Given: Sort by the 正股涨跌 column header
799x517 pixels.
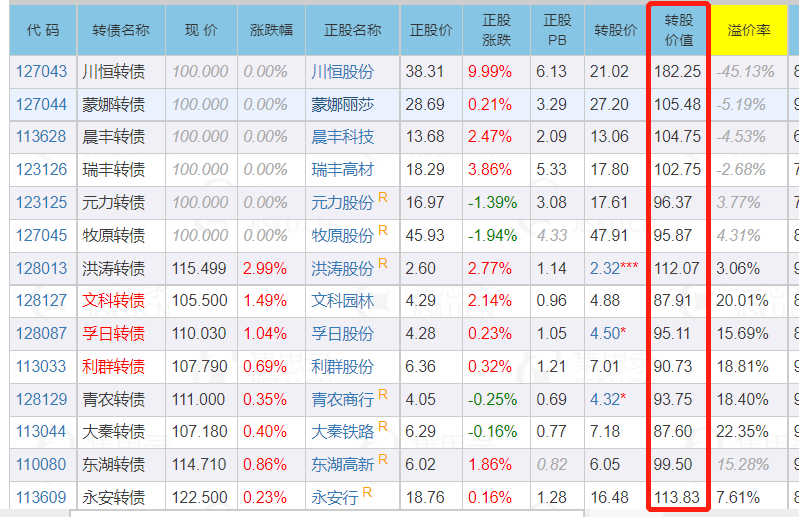Looking at the screenshot, I should 496,31.
